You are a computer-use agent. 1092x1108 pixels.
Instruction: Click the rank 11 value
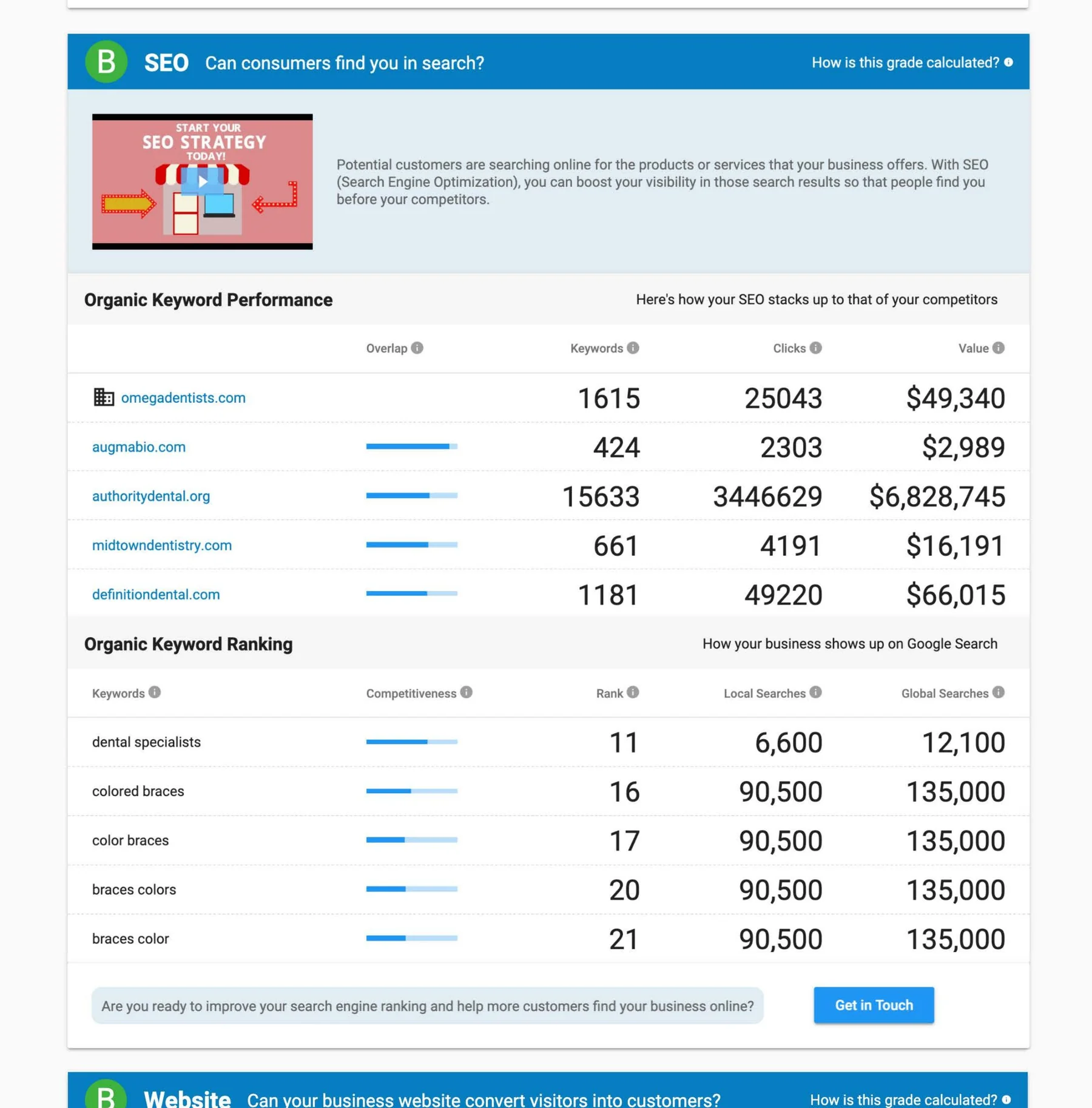pos(624,742)
